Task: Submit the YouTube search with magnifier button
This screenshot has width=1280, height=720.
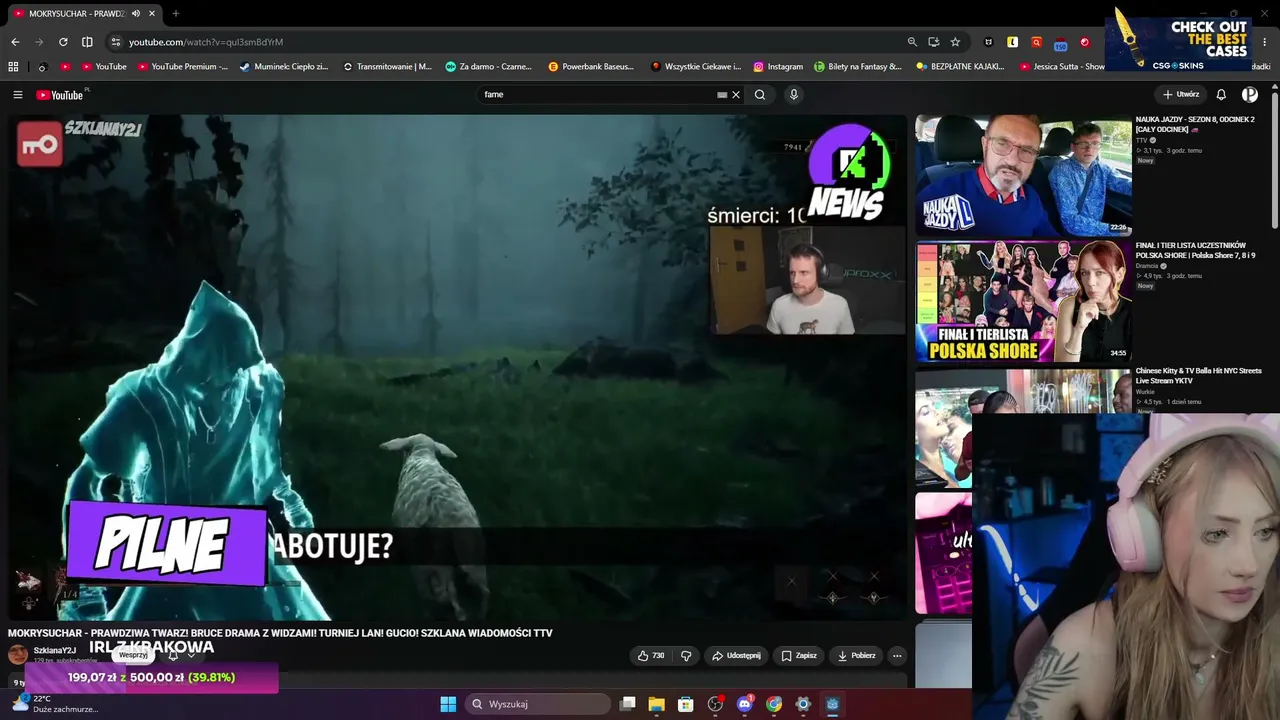Action: click(760, 95)
